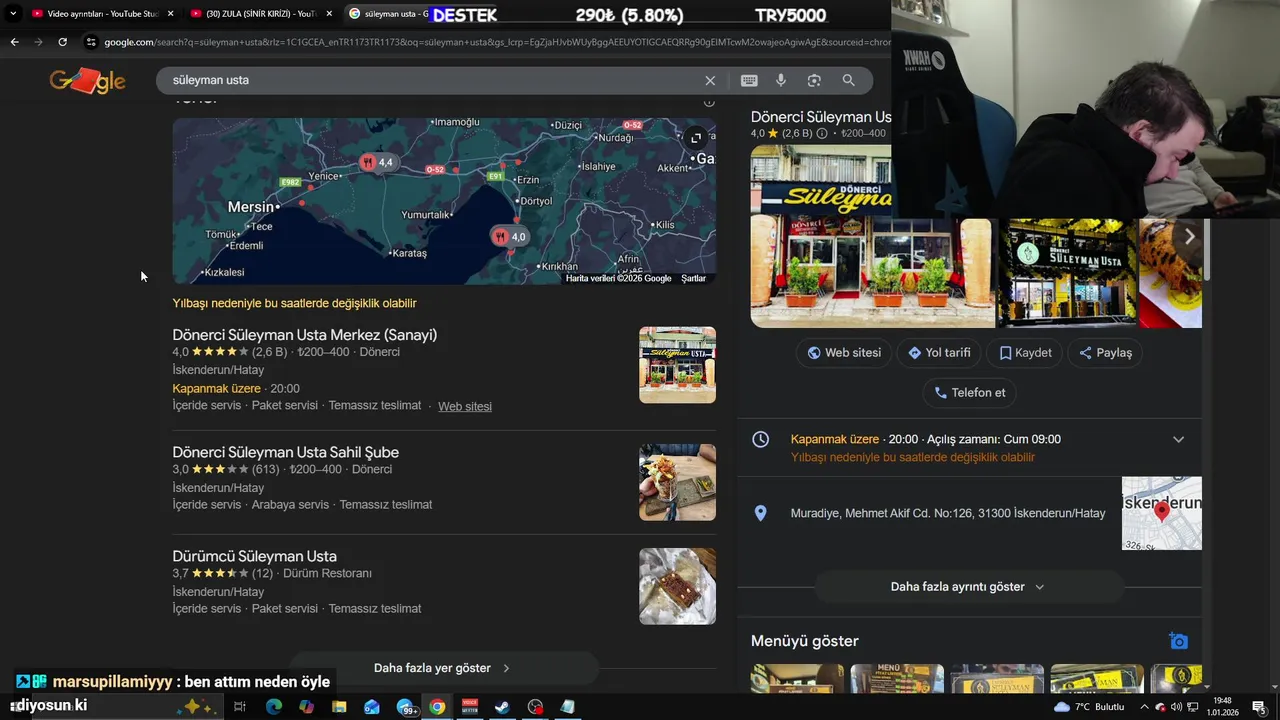Open the notification center icon
Image resolution: width=1280 pixels, height=720 pixels.
[x=1259, y=707]
